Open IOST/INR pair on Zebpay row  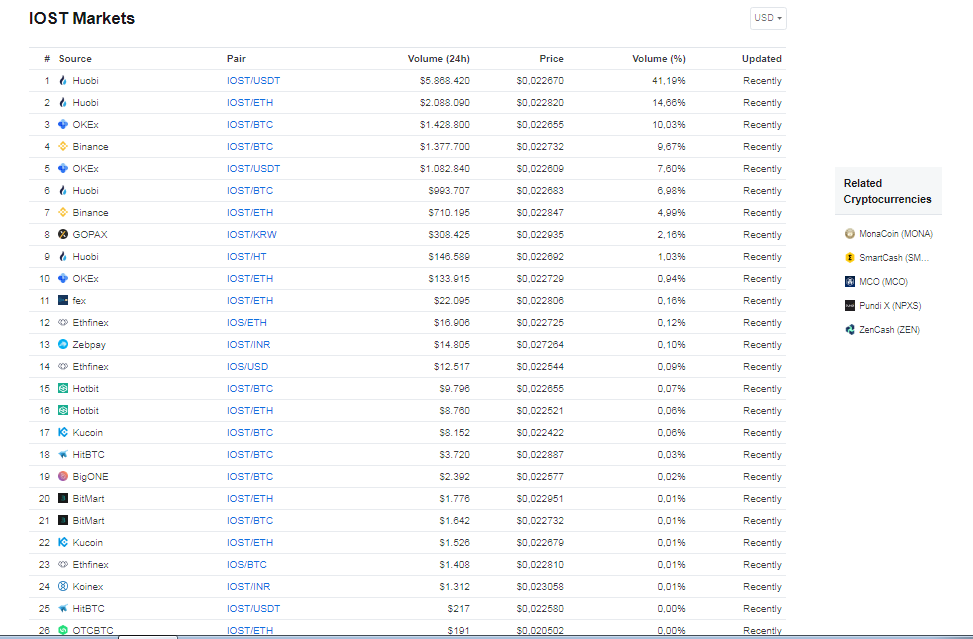[x=248, y=344]
